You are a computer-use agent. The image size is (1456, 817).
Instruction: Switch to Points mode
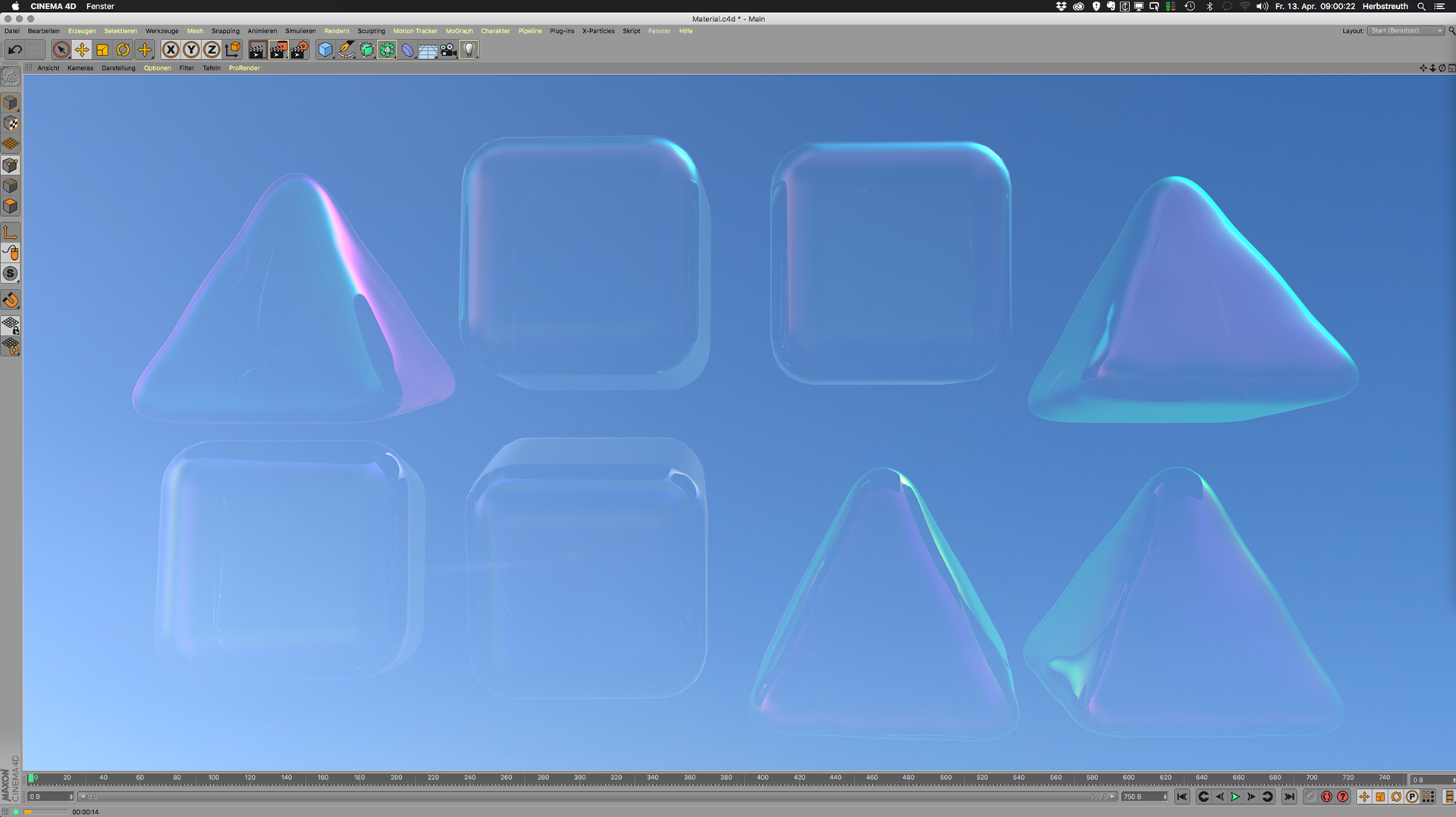tap(11, 165)
